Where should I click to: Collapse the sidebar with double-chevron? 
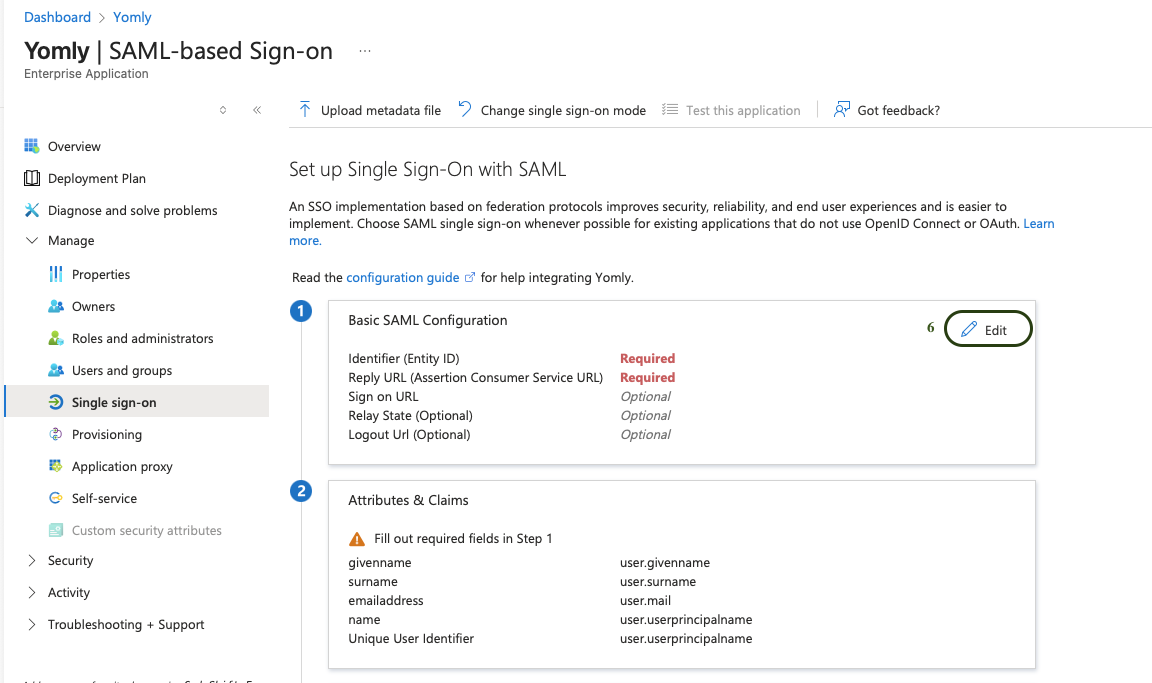(x=257, y=110)
